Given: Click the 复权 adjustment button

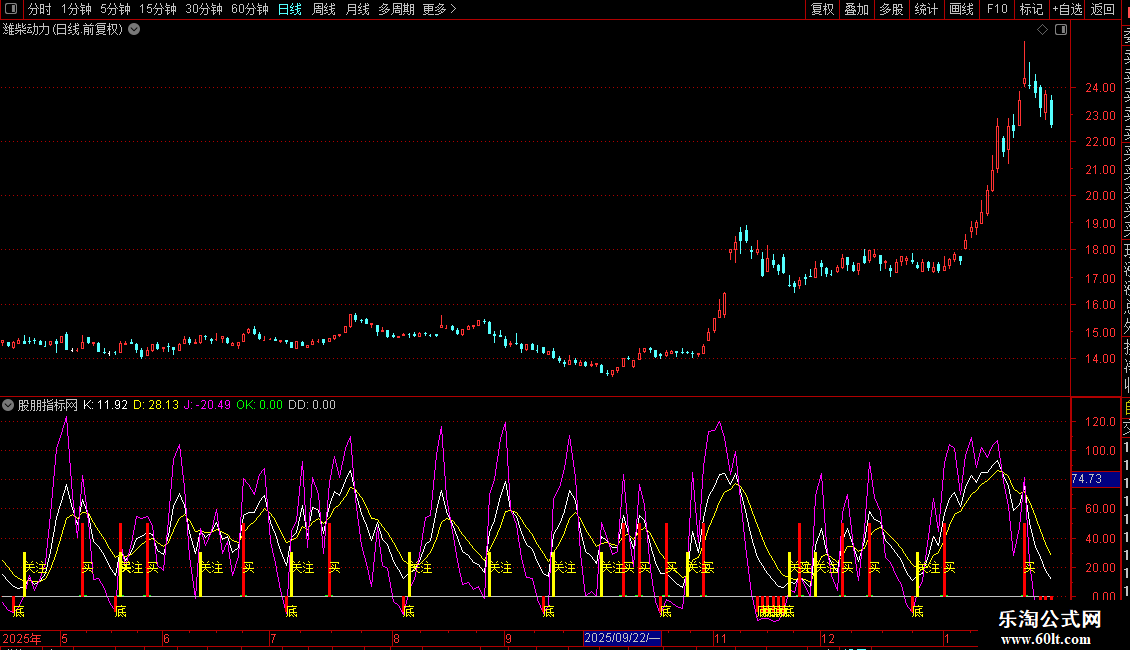Looking at the screenshot, I should 822,9.
